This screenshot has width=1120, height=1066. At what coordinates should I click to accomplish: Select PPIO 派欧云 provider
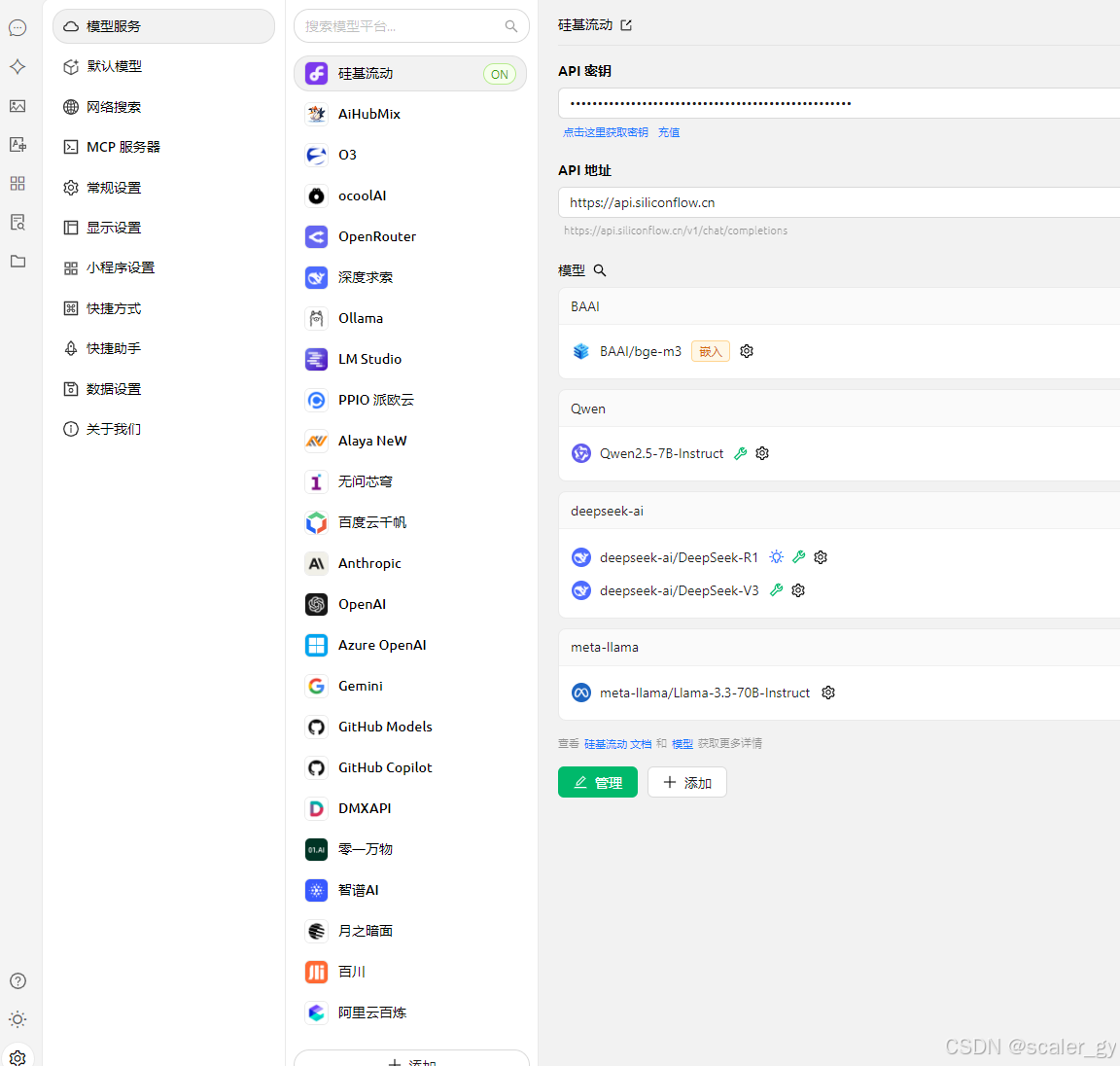[x=410, y=400]
